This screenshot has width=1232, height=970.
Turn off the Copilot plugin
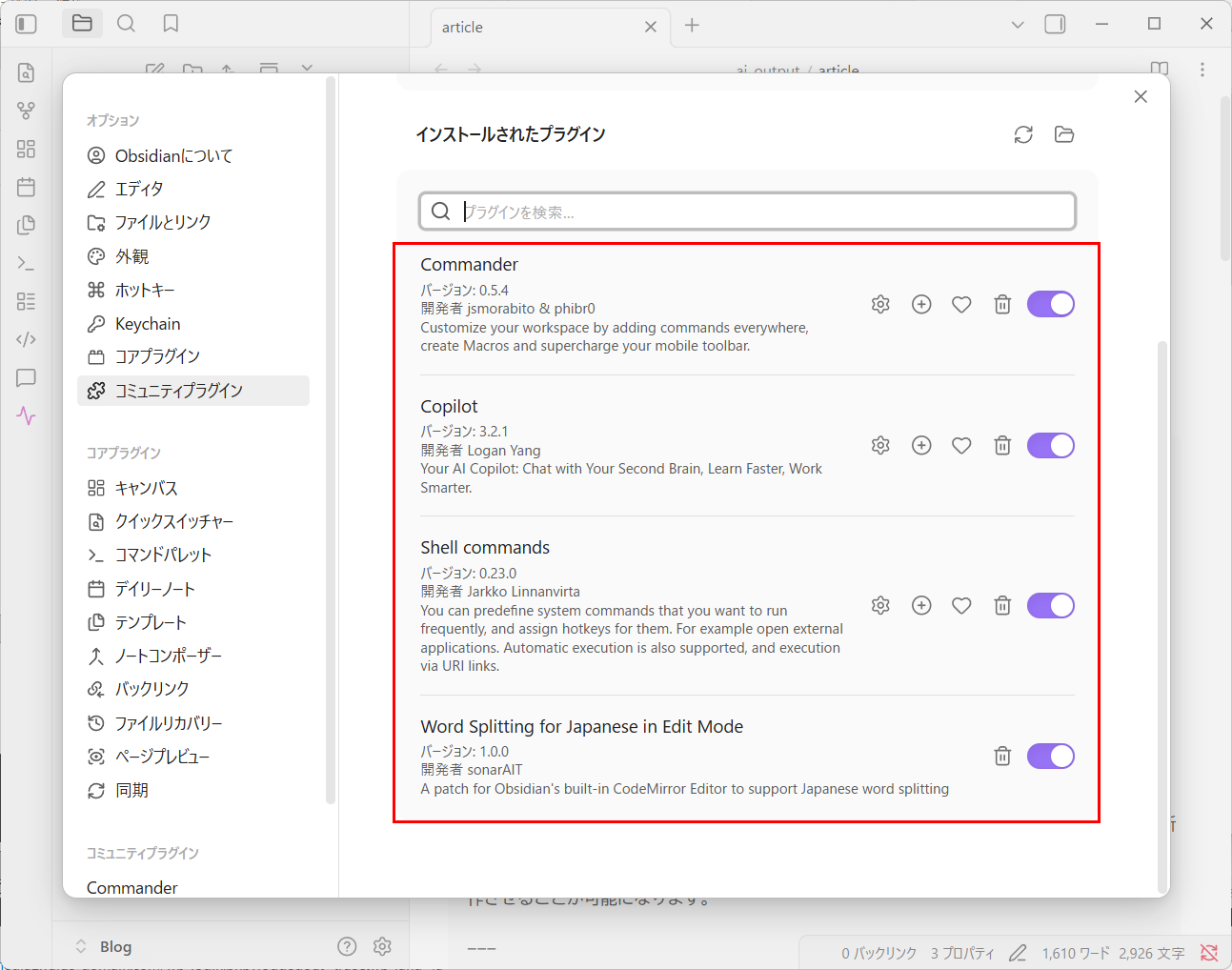(1050, 445)
